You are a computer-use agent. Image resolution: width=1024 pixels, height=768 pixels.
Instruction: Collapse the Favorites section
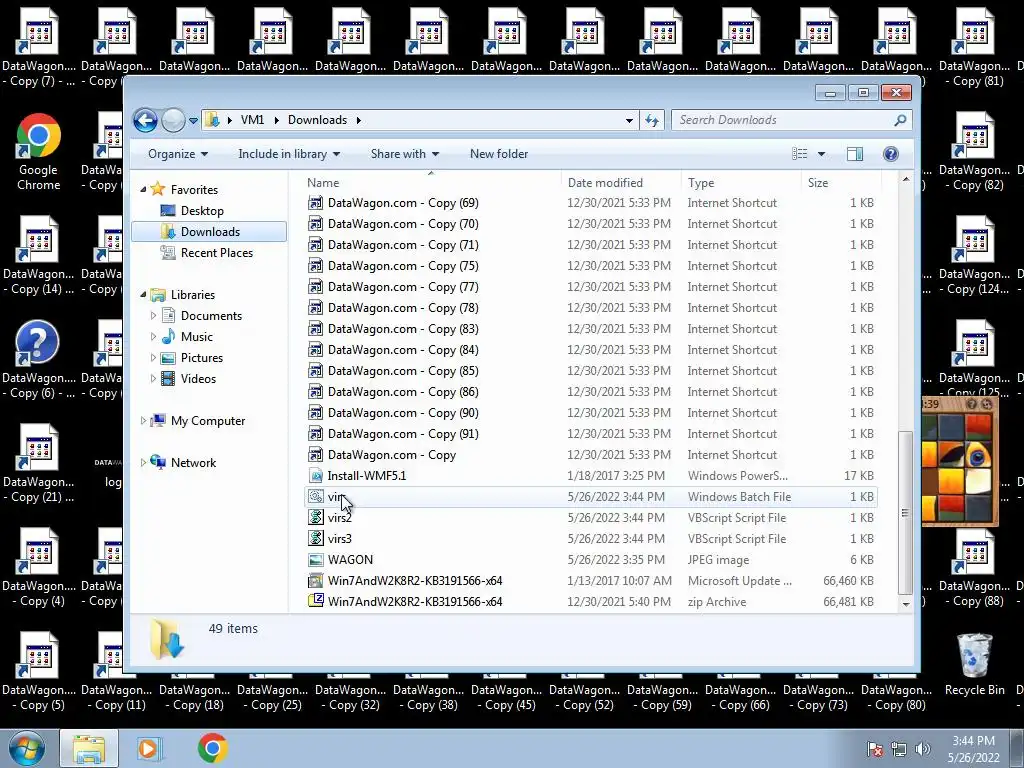pos(144,189)
